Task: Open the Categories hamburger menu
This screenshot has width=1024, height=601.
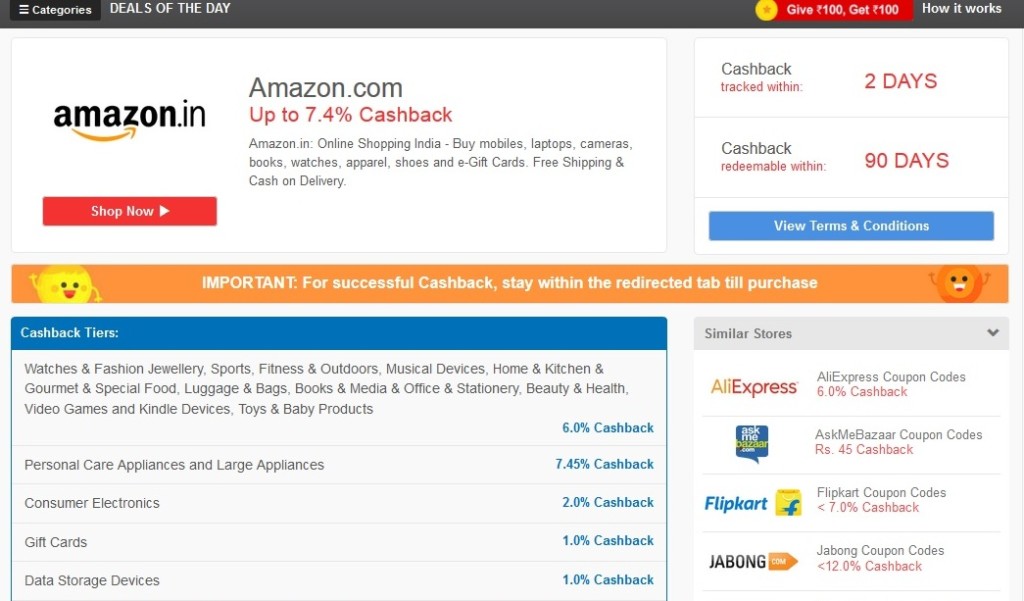Action: pos(55,10)
